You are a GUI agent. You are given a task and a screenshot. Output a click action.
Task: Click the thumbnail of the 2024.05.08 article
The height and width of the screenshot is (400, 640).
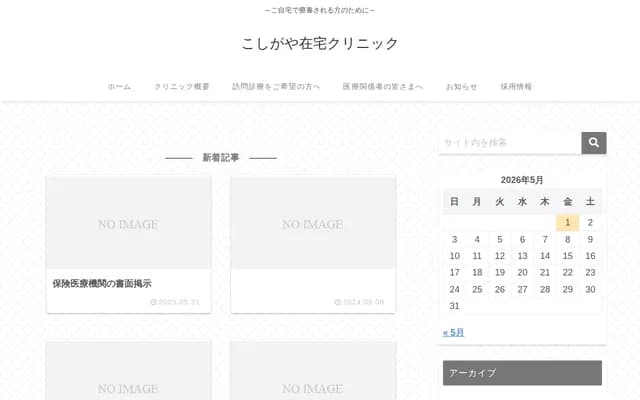[313, 223]
